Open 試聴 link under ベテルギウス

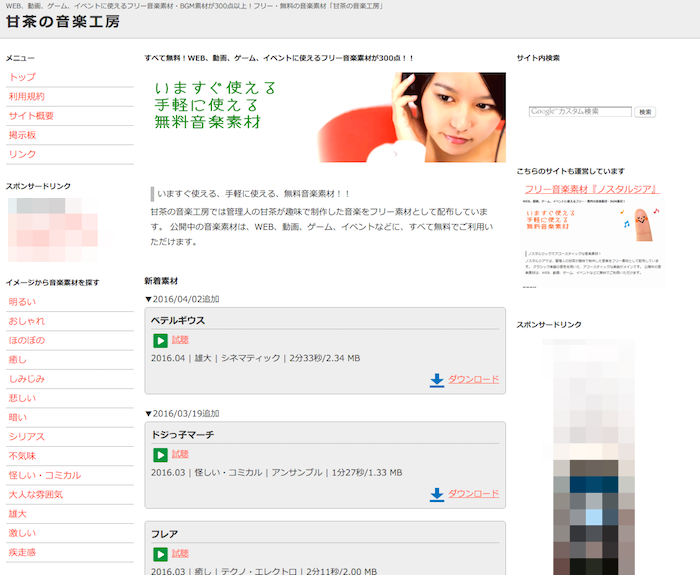coord(180,340)
